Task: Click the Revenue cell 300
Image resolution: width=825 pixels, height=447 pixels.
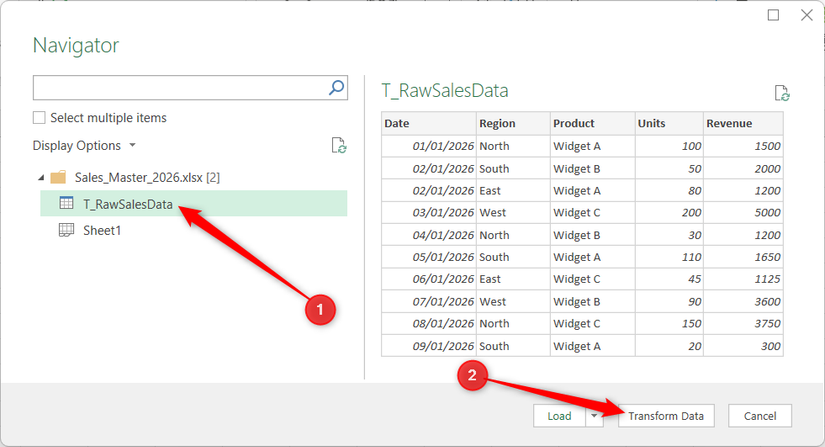Action: pyautogui.click(x=743, y=346)
